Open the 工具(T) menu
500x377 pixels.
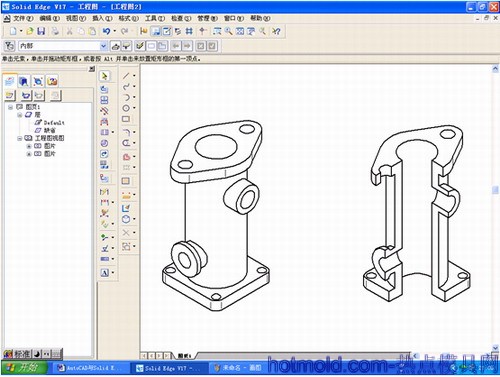tap(155, 18)
